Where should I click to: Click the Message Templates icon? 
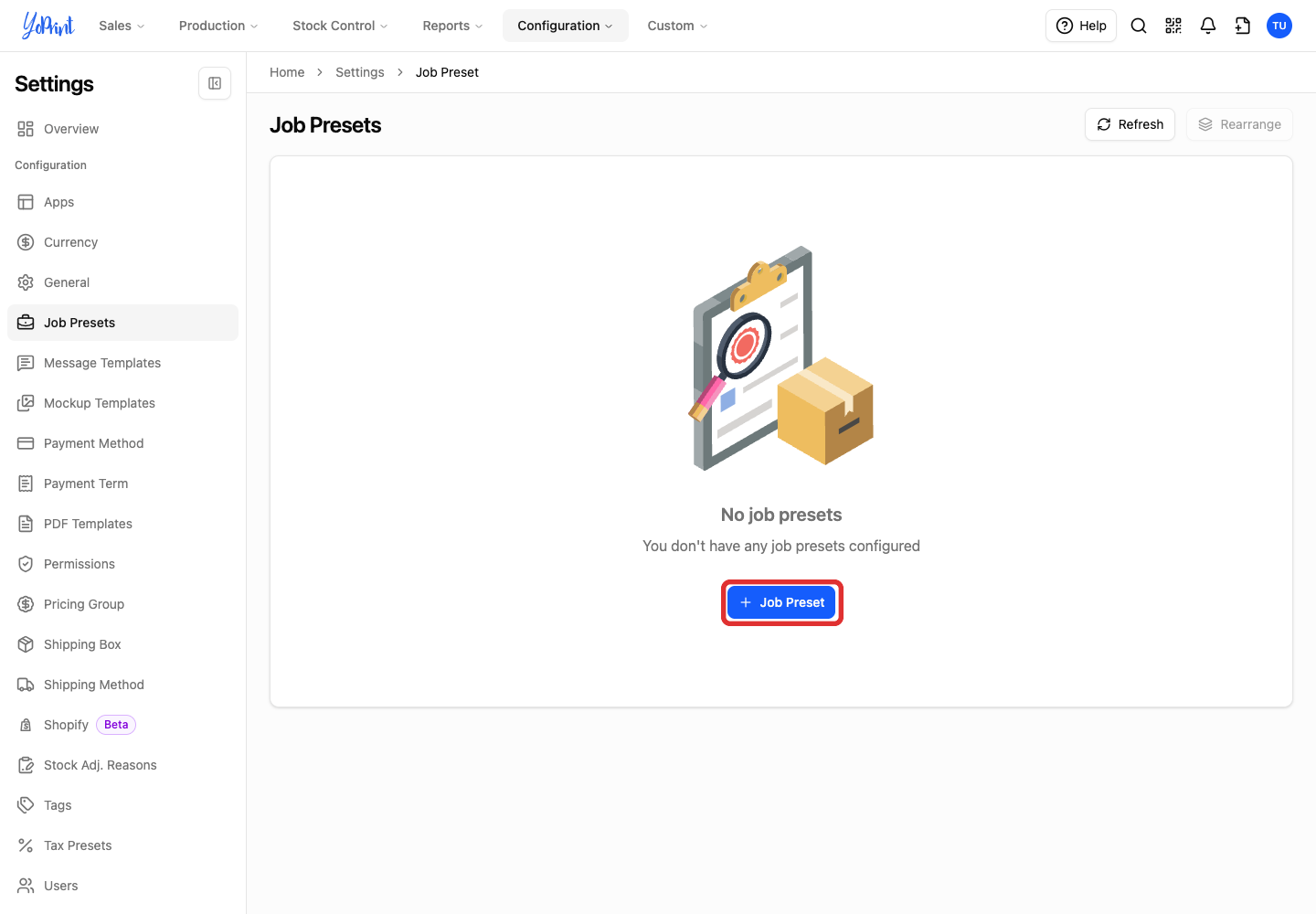[x=26, y=363]
